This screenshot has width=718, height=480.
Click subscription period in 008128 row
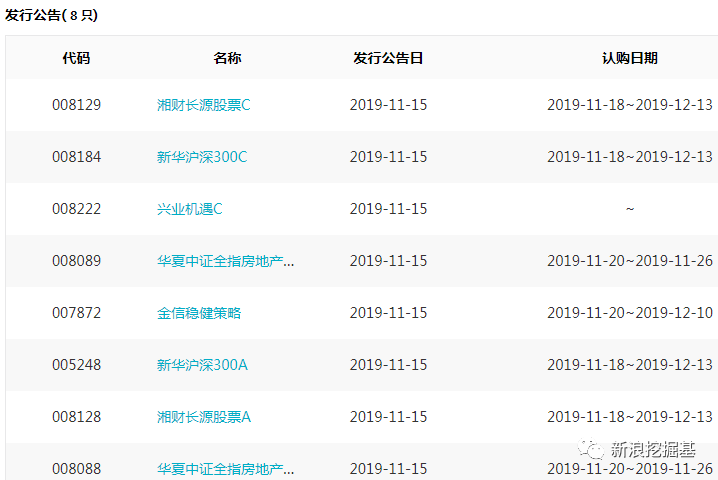tap(630, 417)
